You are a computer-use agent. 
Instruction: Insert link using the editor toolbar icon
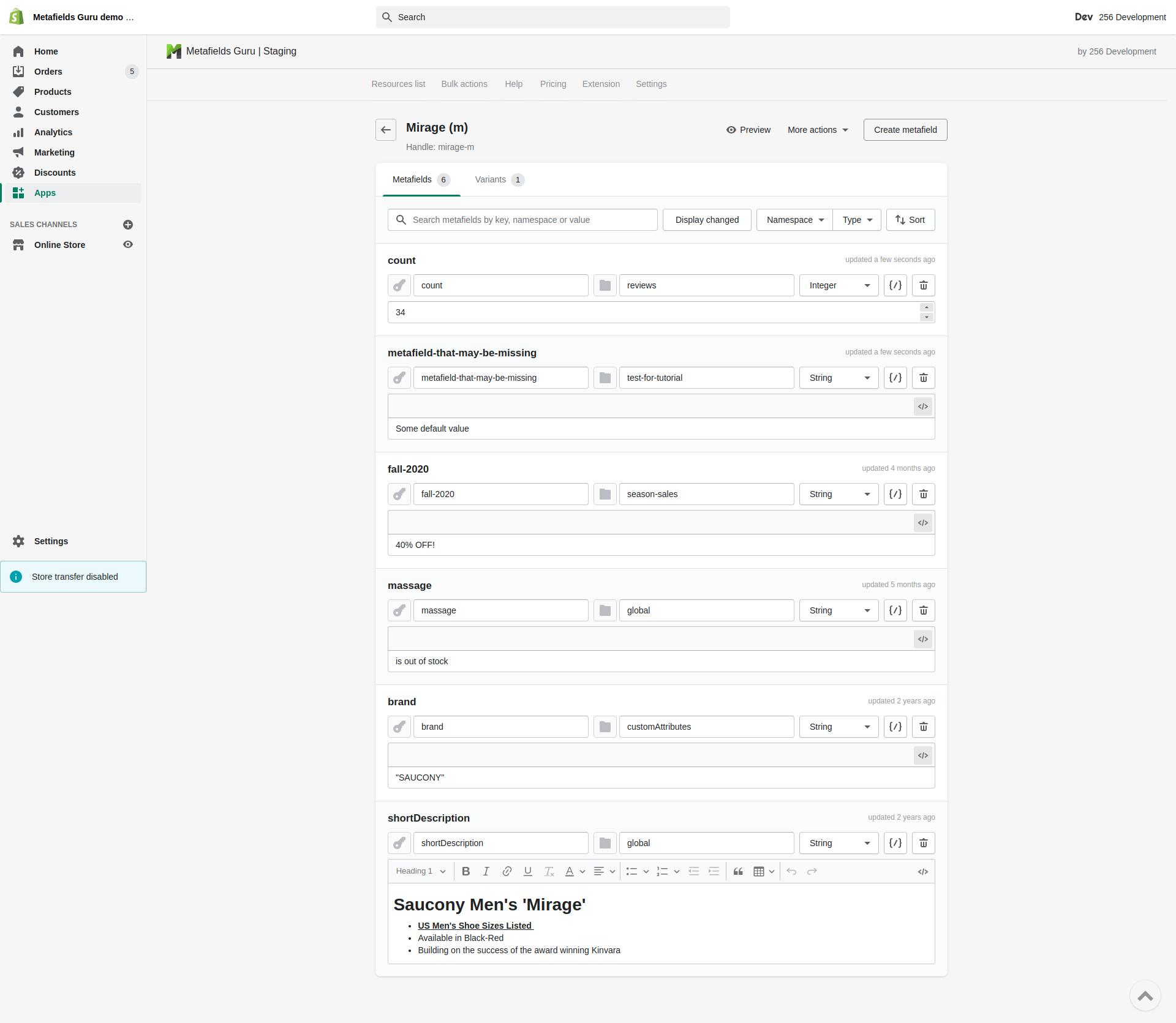click(507, 871)
